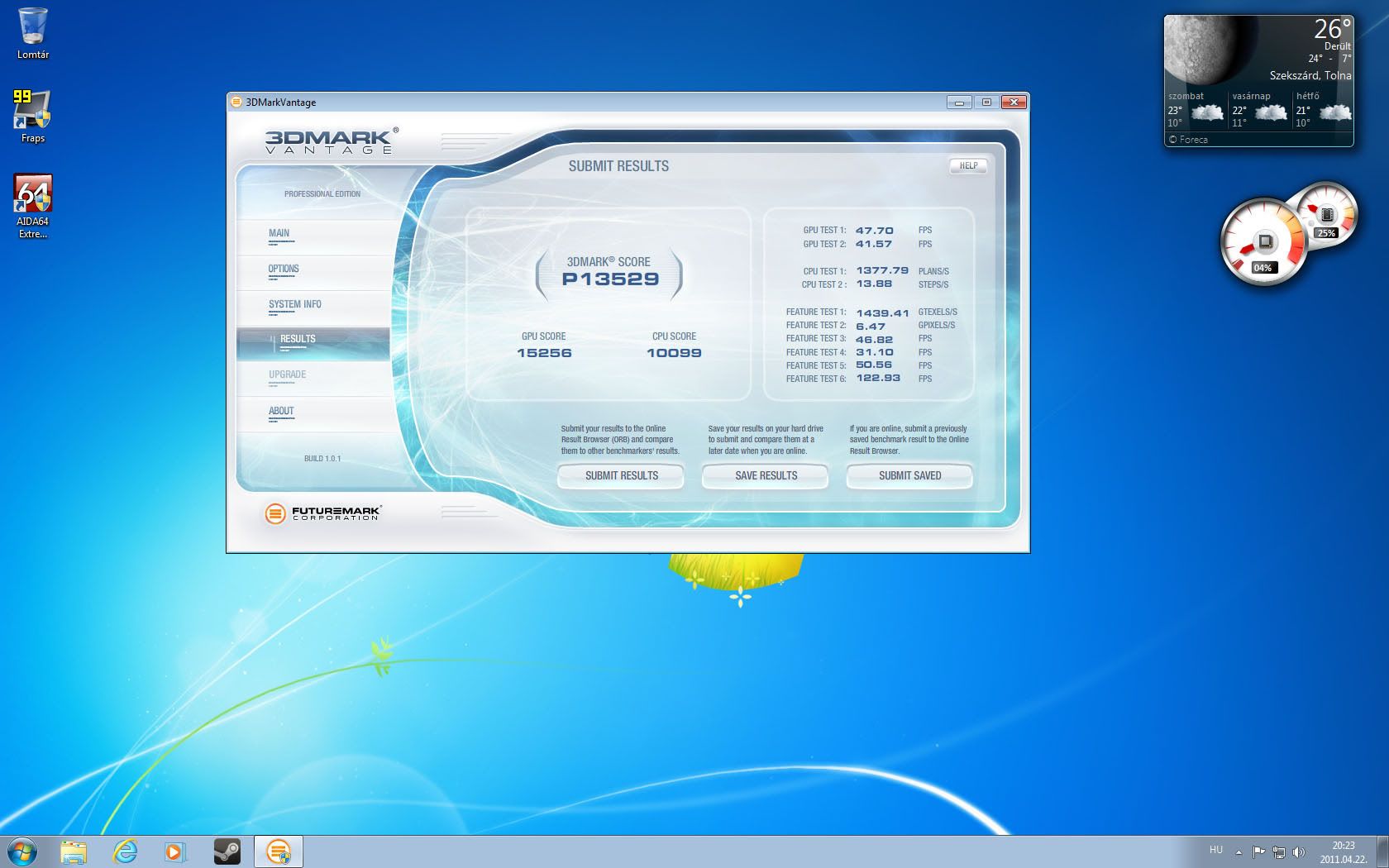Open the Windows Start menu
This screenshot has width=1389, height=868.
click(x=22, y=851)
